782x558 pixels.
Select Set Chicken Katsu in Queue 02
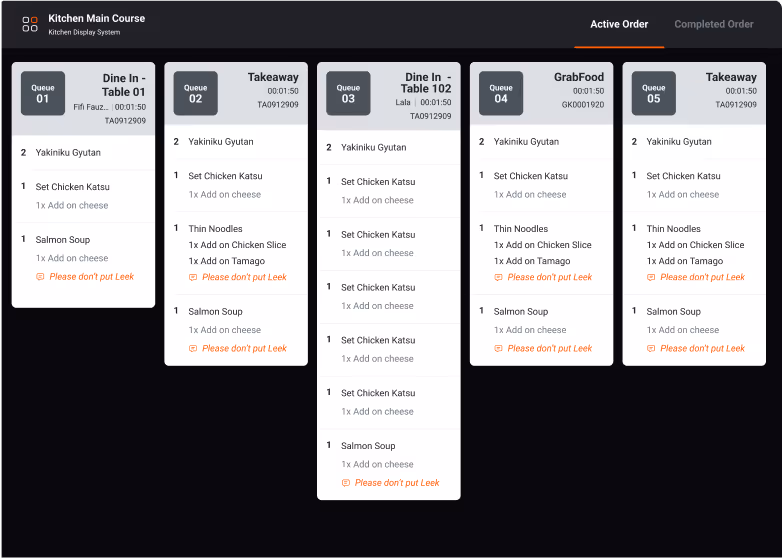point(225,176)
